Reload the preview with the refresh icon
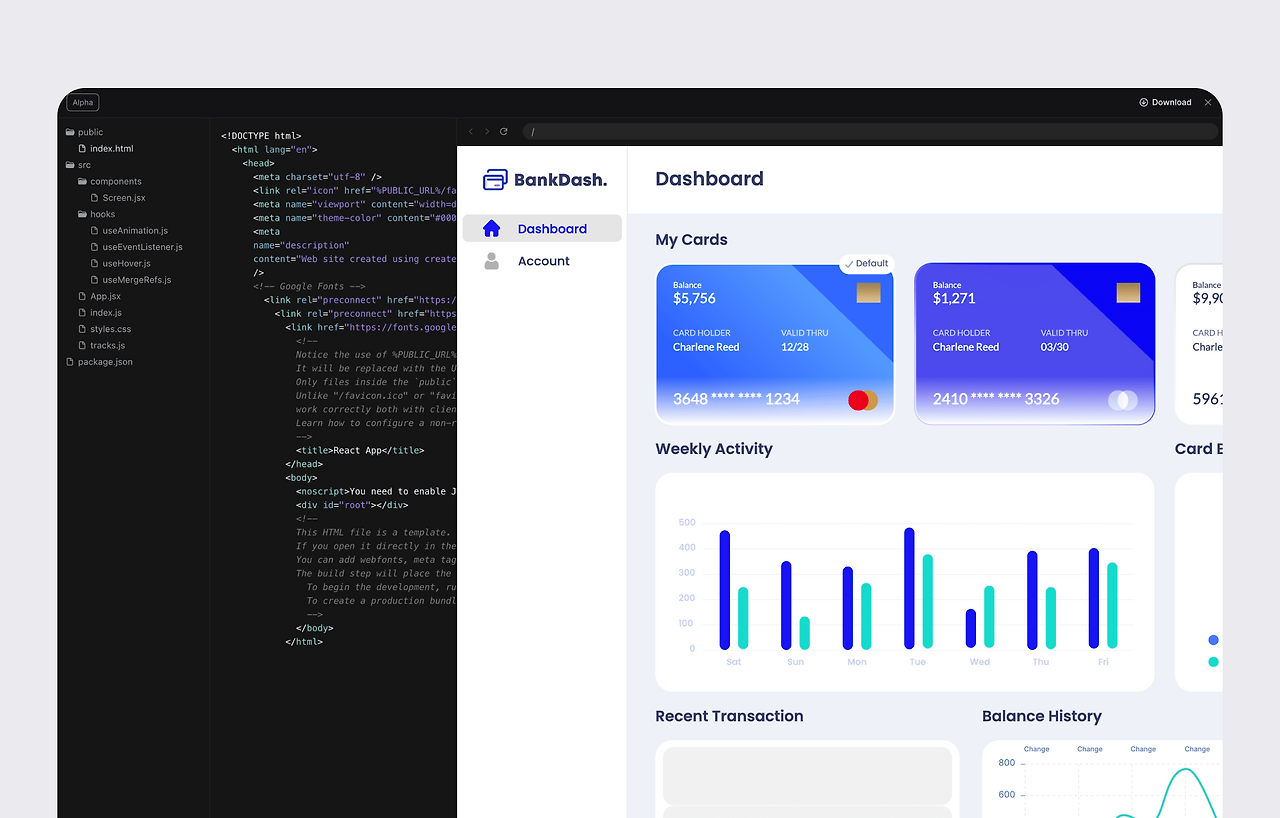Image resolution: width=1280 pixels, height=818 pixels. [504, 131]
